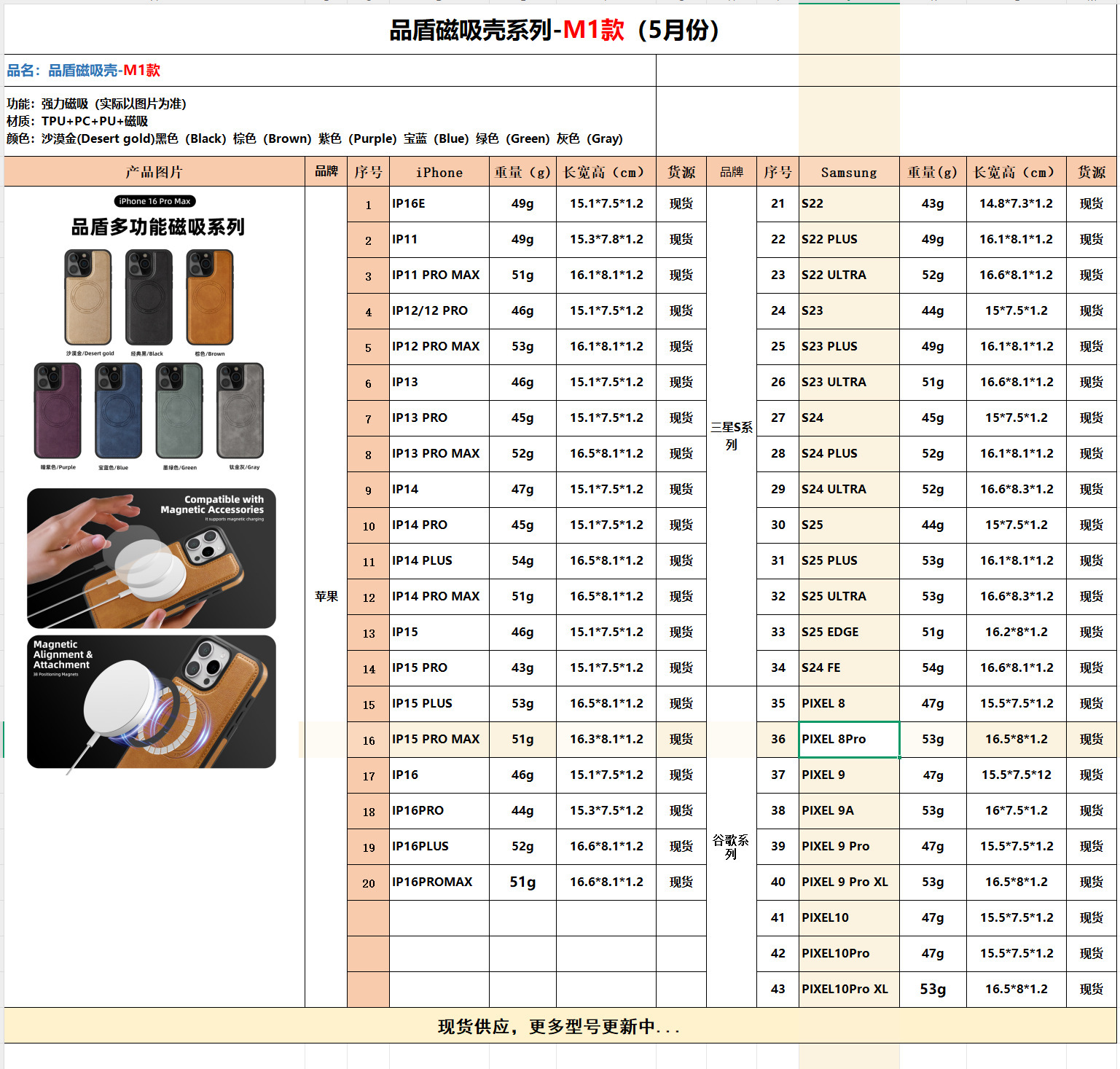Select the IP13 PRO MAX cell

439,454
